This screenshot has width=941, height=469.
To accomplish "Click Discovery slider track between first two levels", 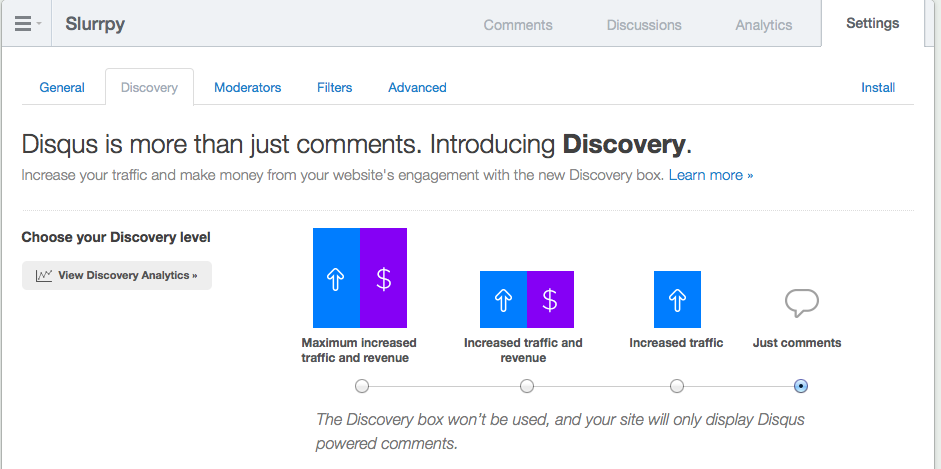I will 444,386.
